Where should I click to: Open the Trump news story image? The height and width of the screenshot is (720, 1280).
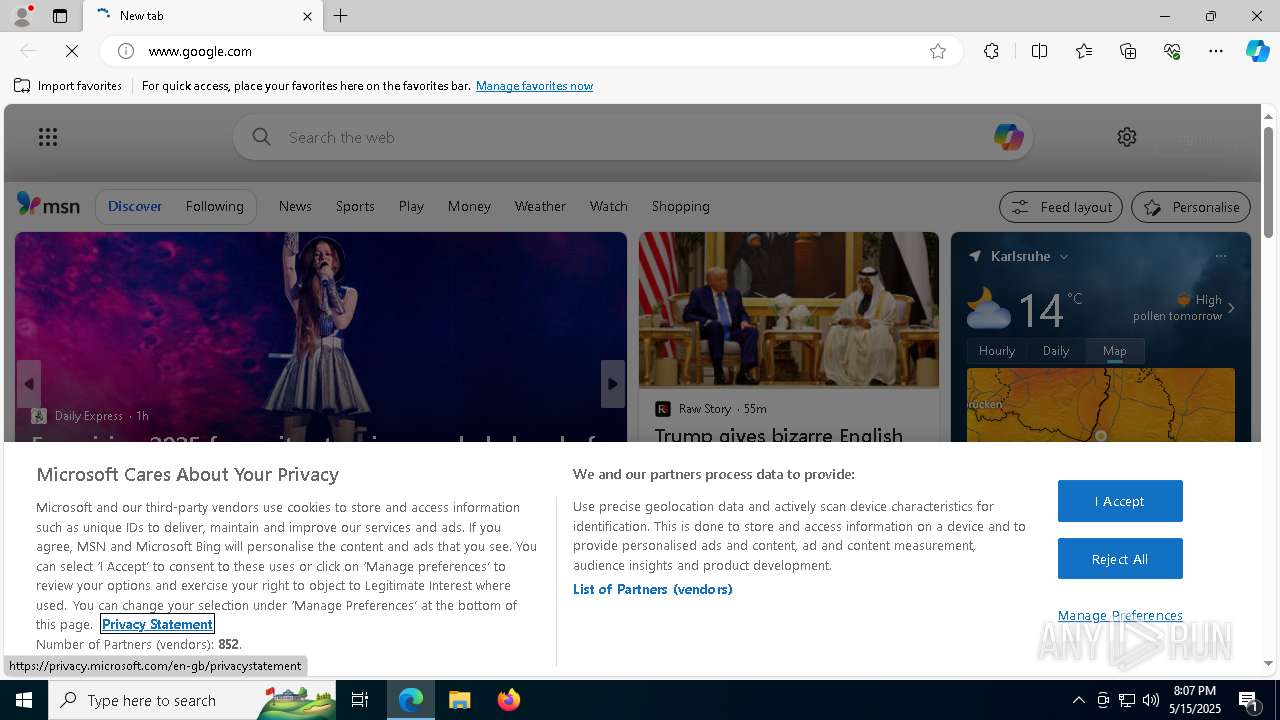[x=789, y=310]
